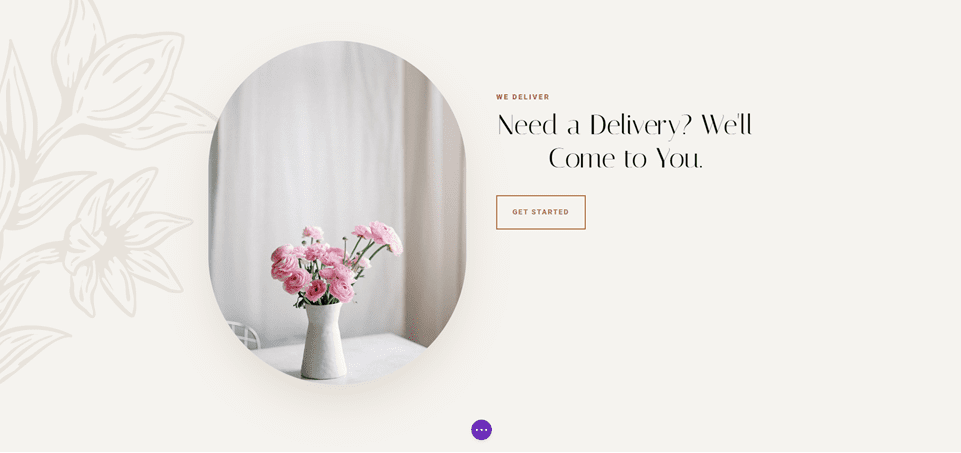The width and height of the screenshot is (961, 453).
Task: Click the white sheer curtain area
Action: (x=306, y=153)
